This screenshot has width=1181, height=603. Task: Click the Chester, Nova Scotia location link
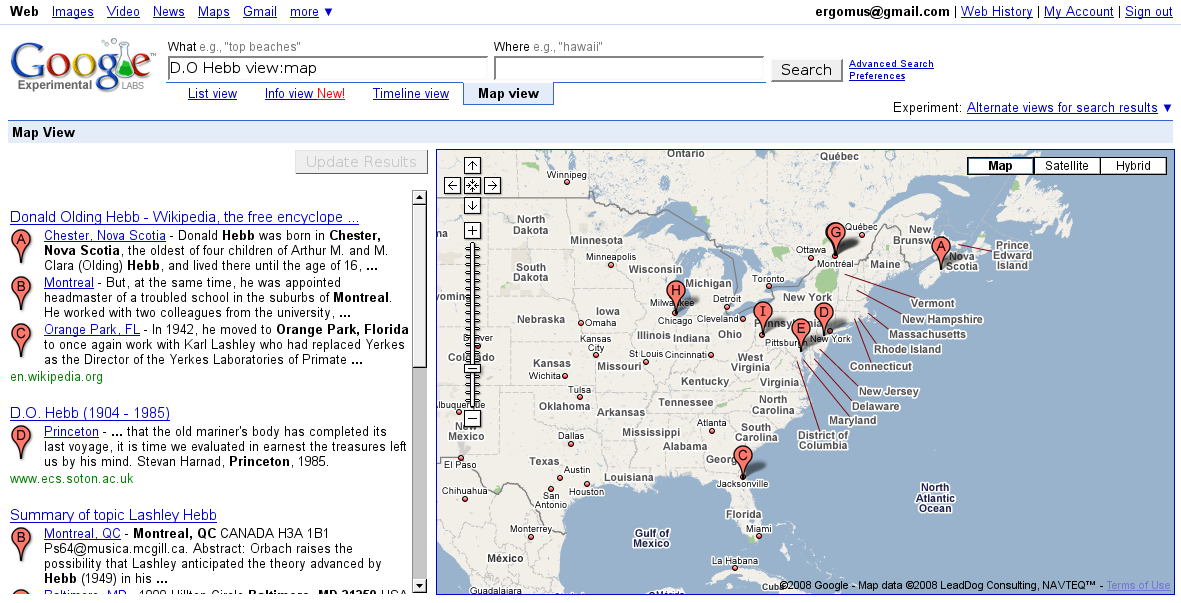(x=105, y=236)
